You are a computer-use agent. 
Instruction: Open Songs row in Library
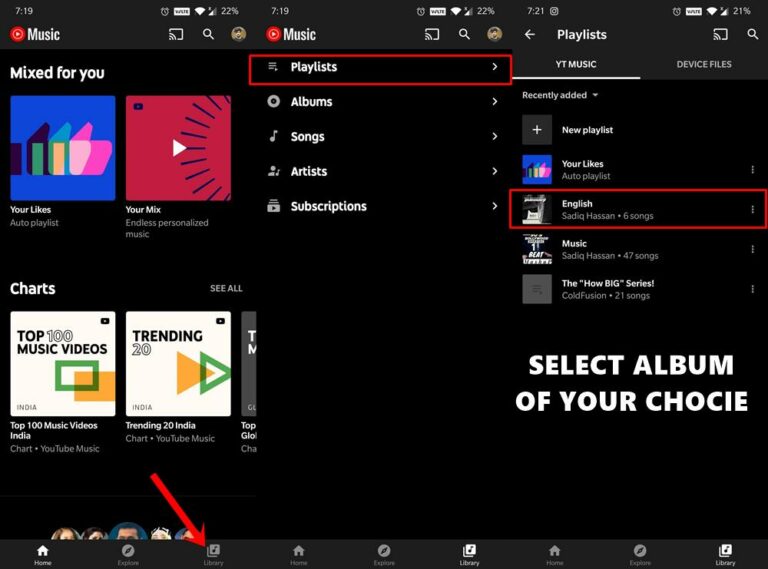coord(384,136)
